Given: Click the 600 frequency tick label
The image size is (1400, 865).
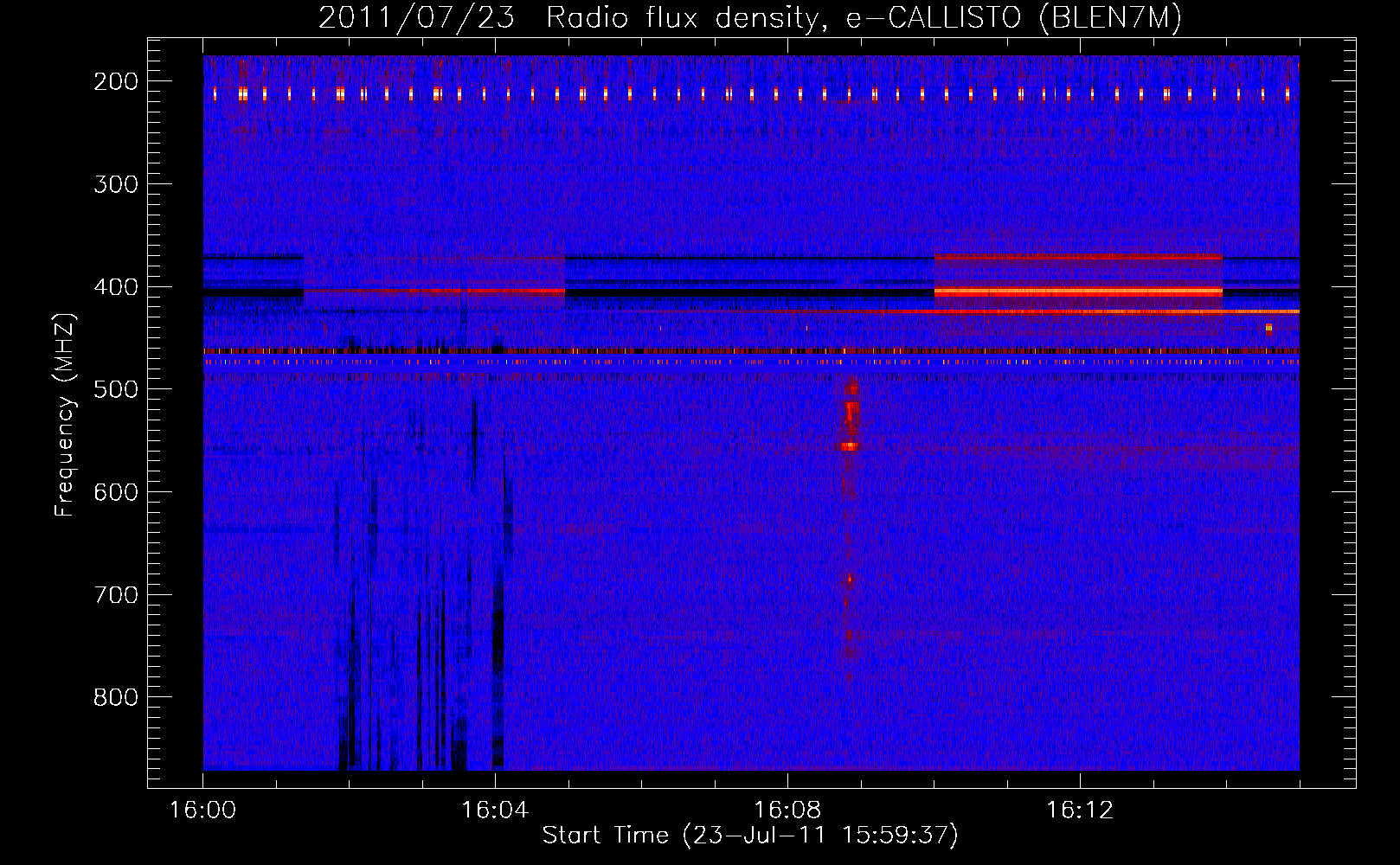Looking at the screenshot, I should (116, 492).
